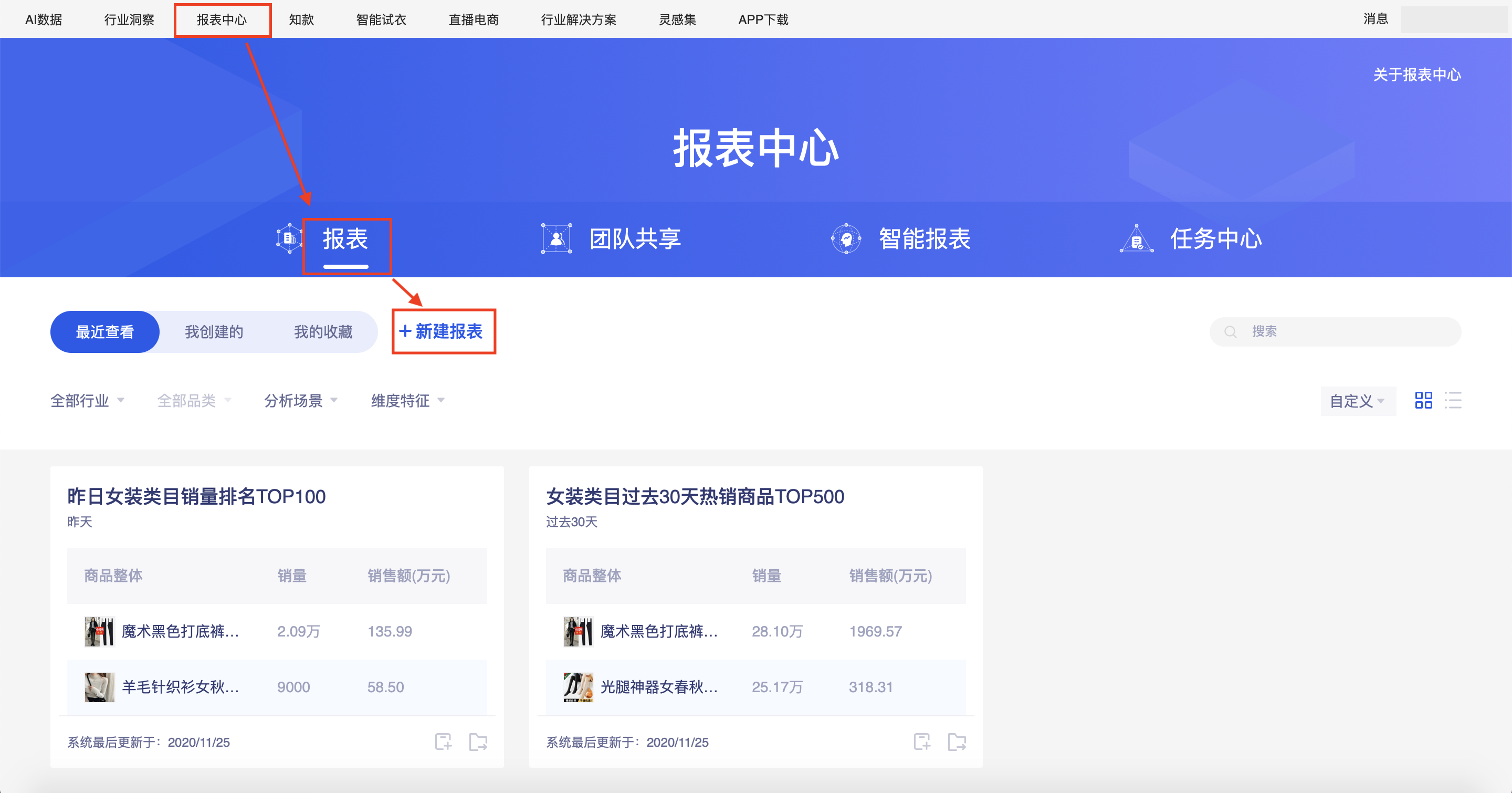Open the 行业洞察 menu

point(129,19)
